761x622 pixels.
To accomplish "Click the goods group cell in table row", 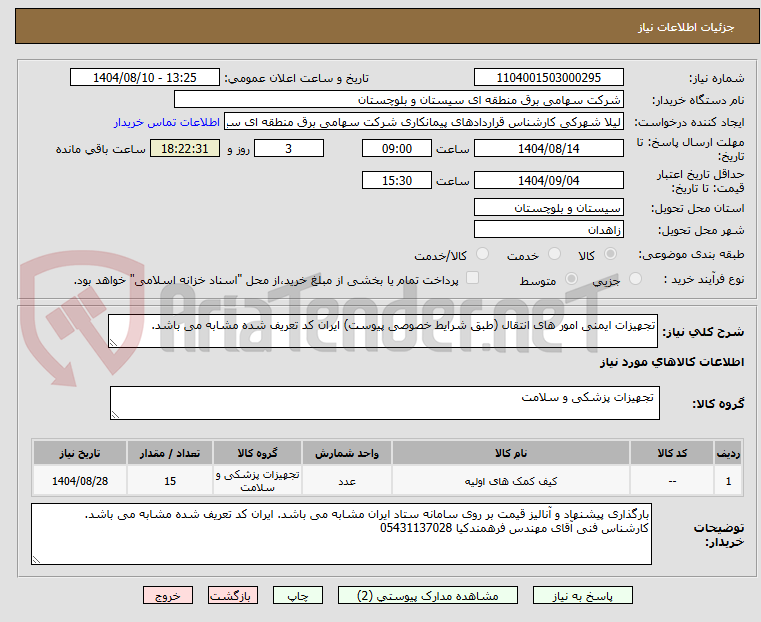I will click(257, 481).
